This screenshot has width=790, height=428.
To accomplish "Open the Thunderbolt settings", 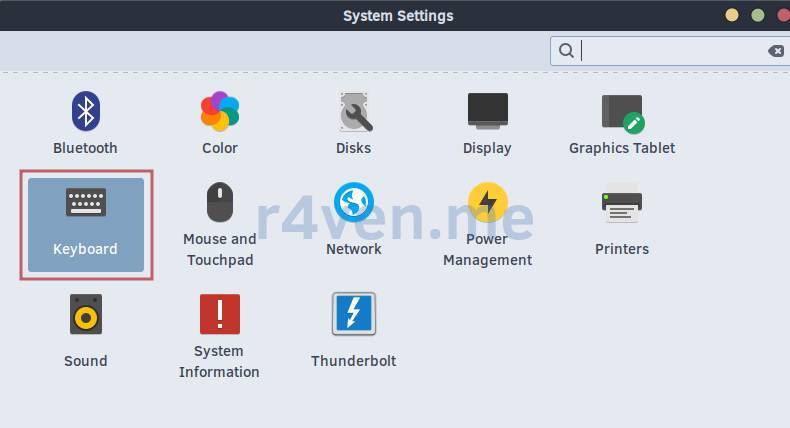I will [353, 328].
